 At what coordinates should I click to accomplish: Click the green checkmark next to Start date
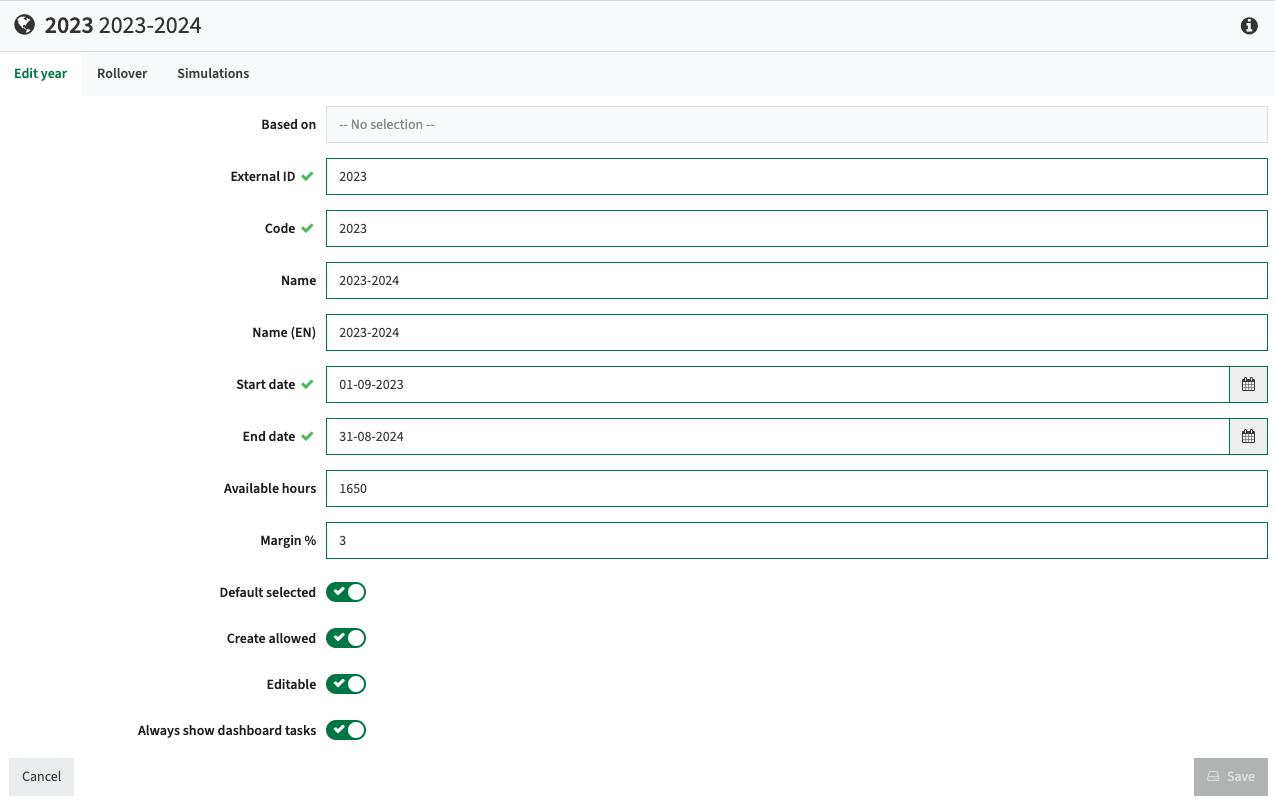click(307, 384)
